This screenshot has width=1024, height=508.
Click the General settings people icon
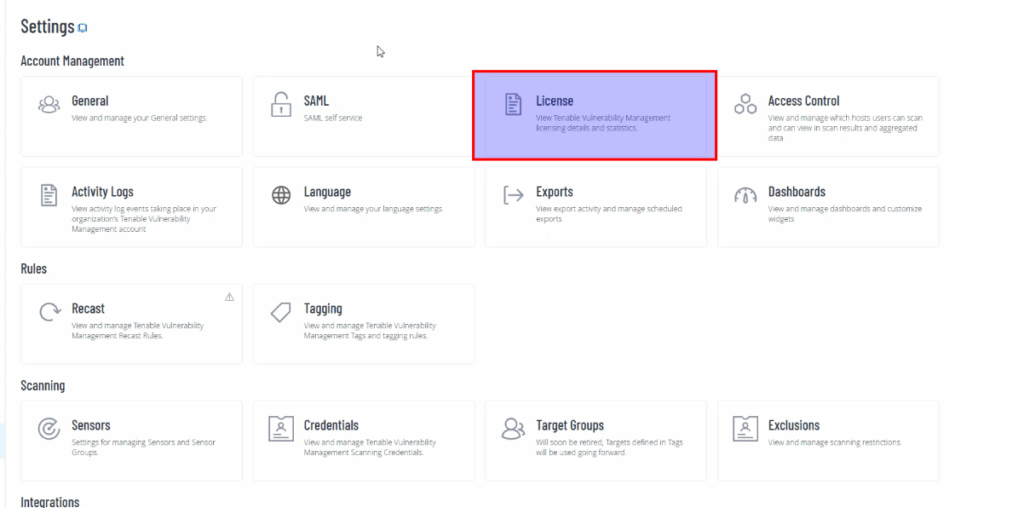[x=49, y=104]
